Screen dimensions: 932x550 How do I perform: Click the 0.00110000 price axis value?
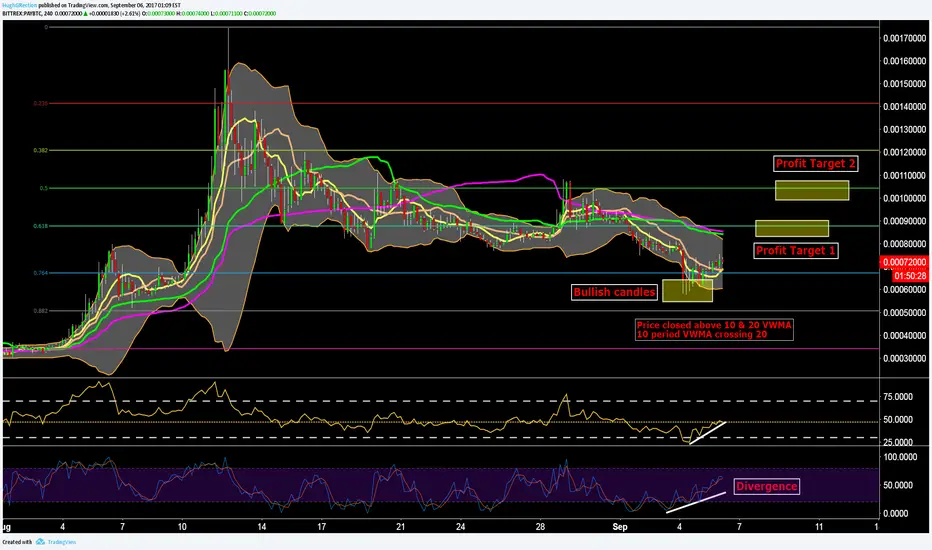904,176
